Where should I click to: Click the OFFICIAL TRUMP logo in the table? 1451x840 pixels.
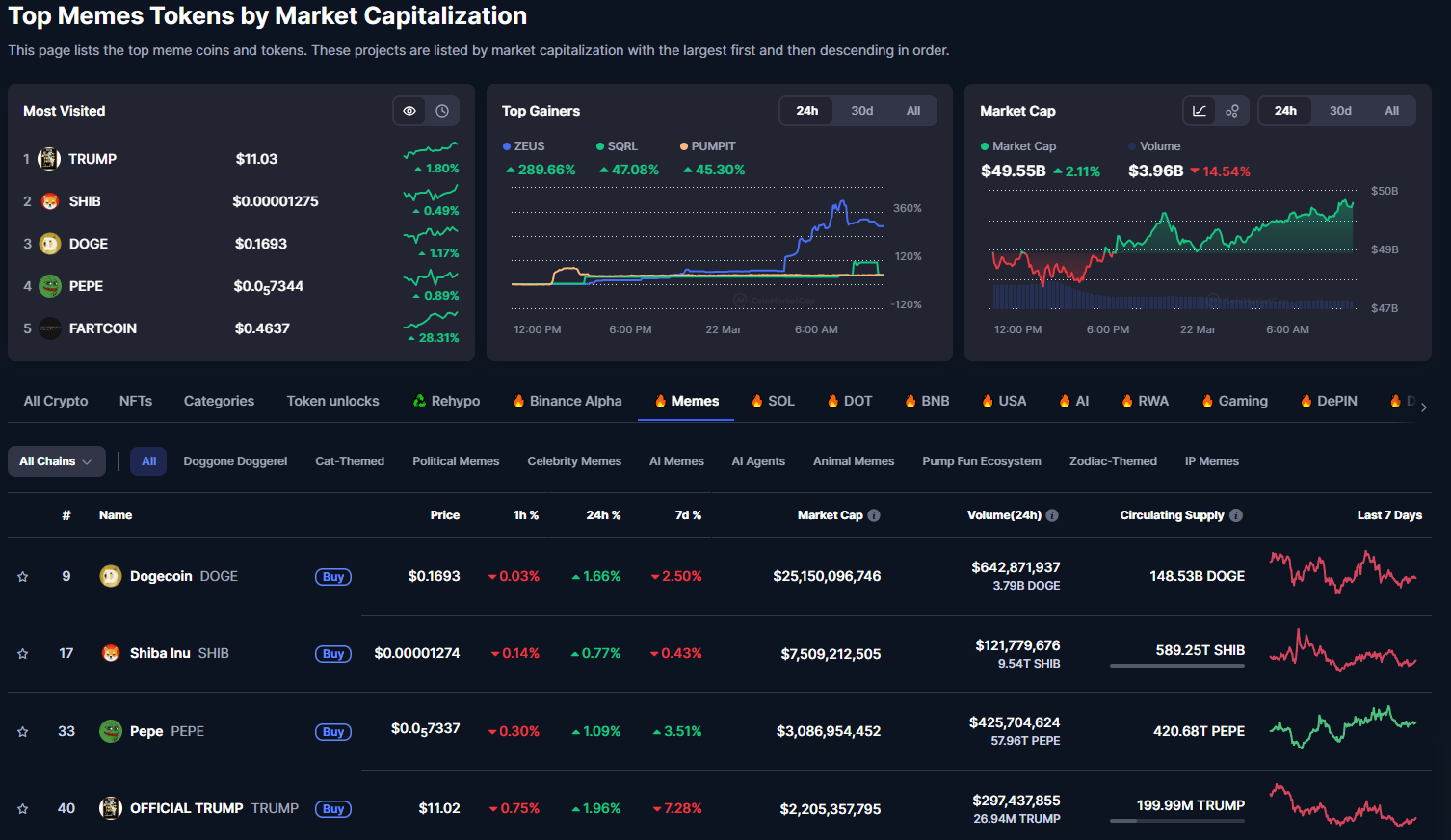[111, 808]
